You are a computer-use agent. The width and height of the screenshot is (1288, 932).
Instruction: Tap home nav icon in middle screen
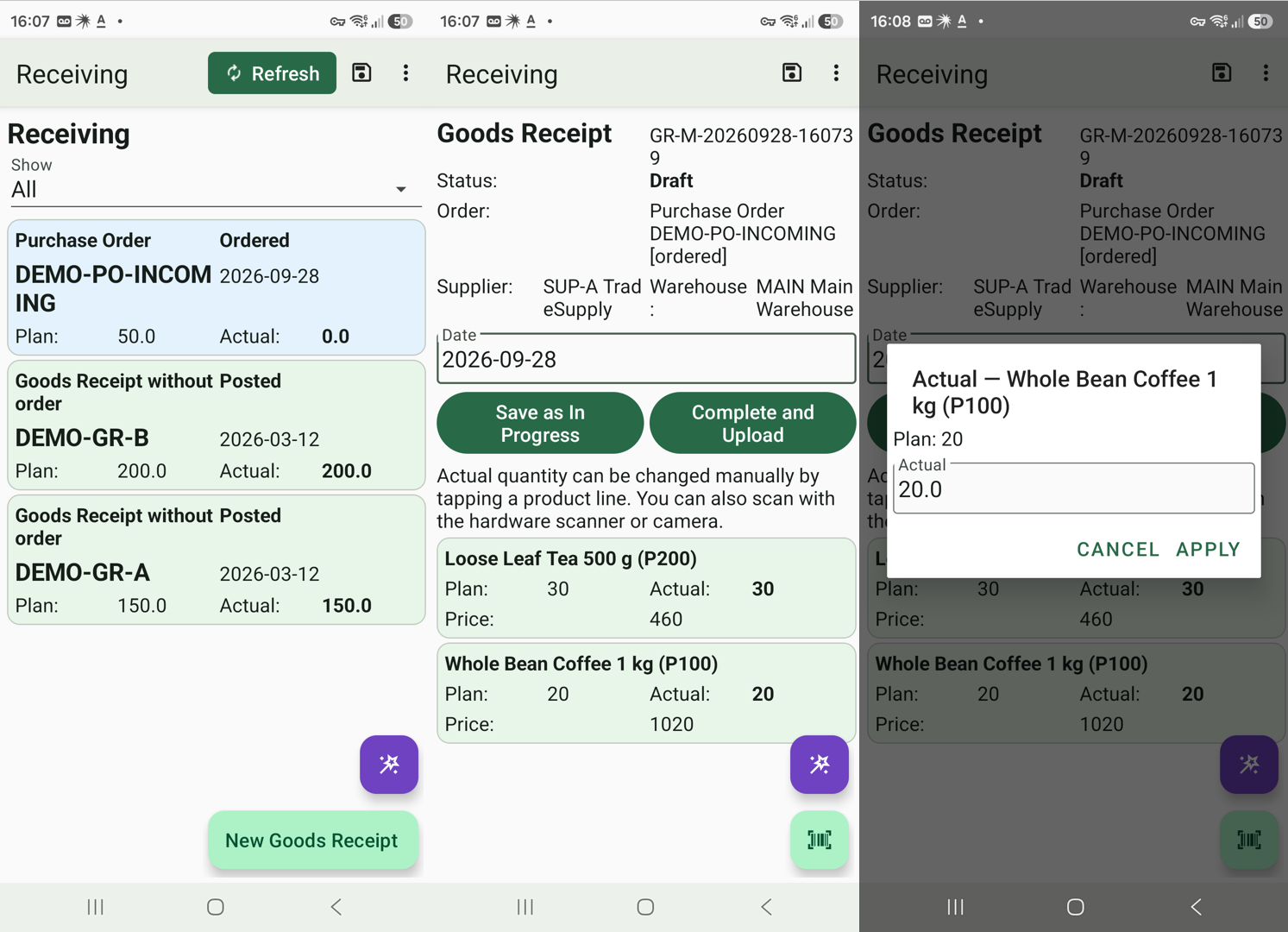[x=645, y=907]
